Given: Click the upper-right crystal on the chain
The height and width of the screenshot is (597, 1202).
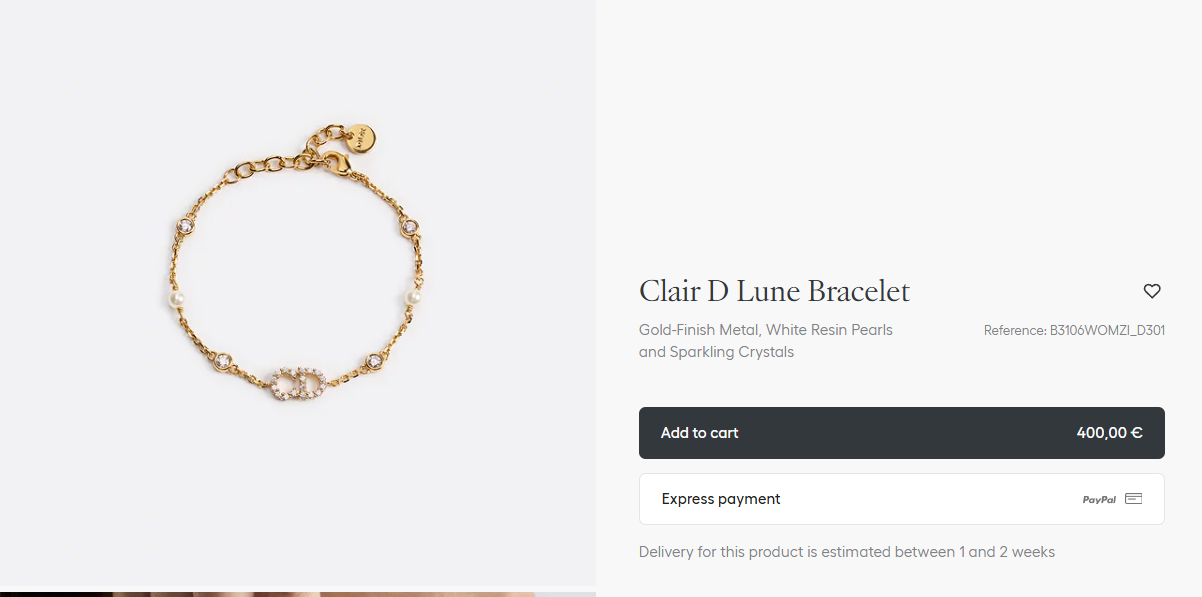Looking at the screenshot, I should [x=409, y=226].
